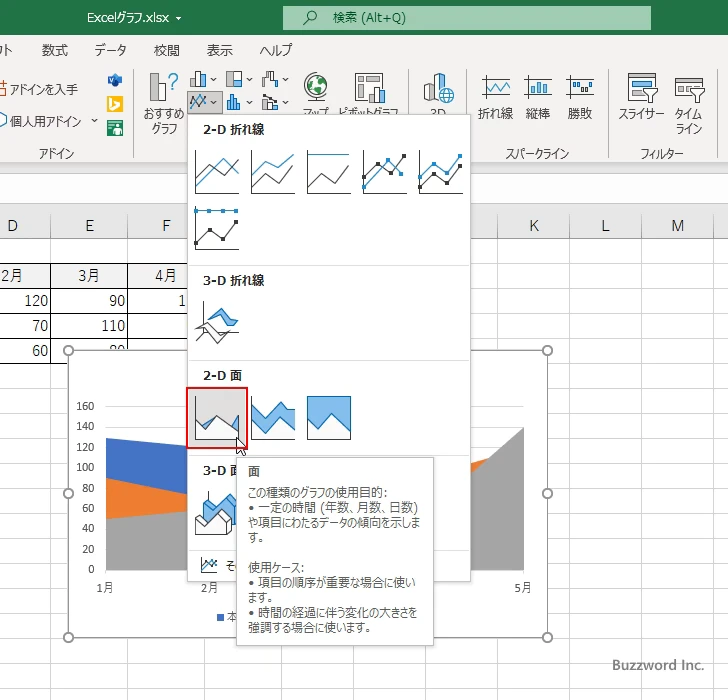Screen dimensions: 728x700
Task: Open the 校閲 ribbon tab
Action: tap(166, 50)
